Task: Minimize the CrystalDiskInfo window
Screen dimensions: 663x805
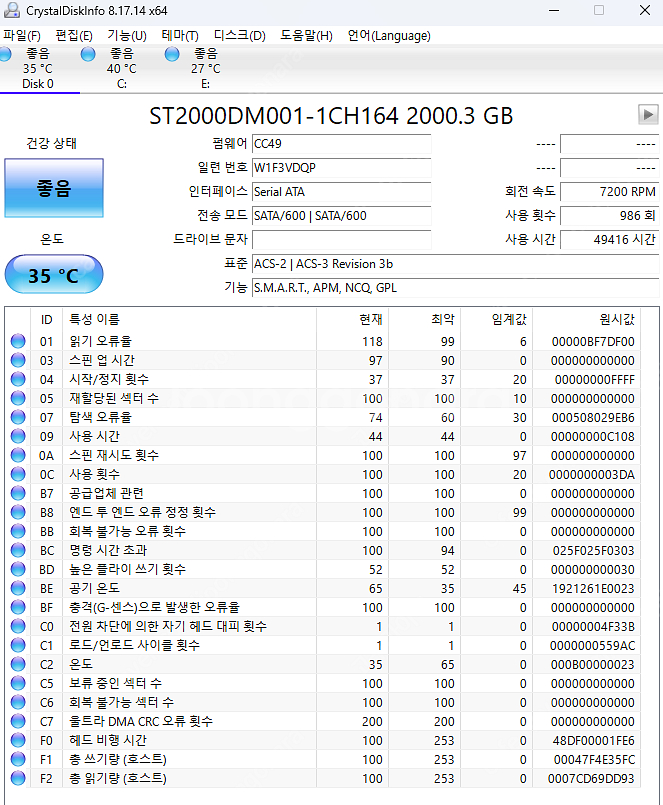Action: coord(554,10)
